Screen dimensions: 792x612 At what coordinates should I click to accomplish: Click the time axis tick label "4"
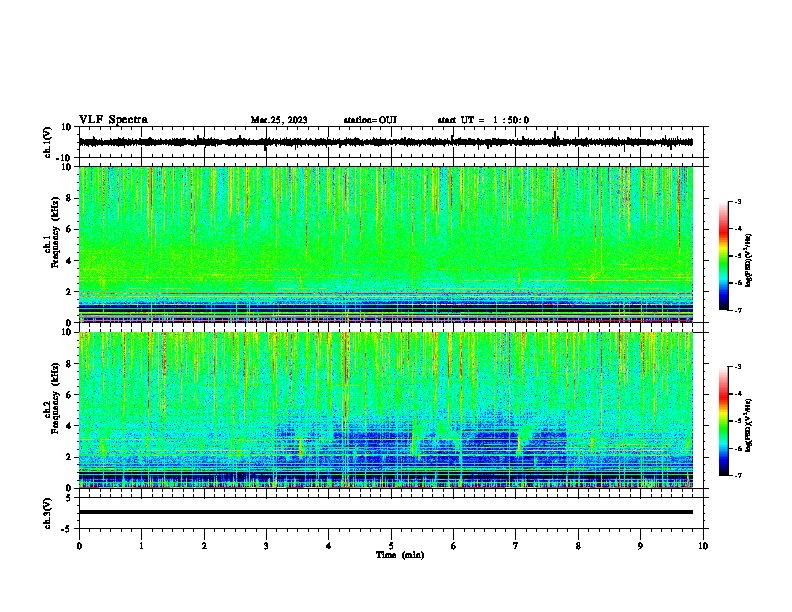tap(329, 546)
